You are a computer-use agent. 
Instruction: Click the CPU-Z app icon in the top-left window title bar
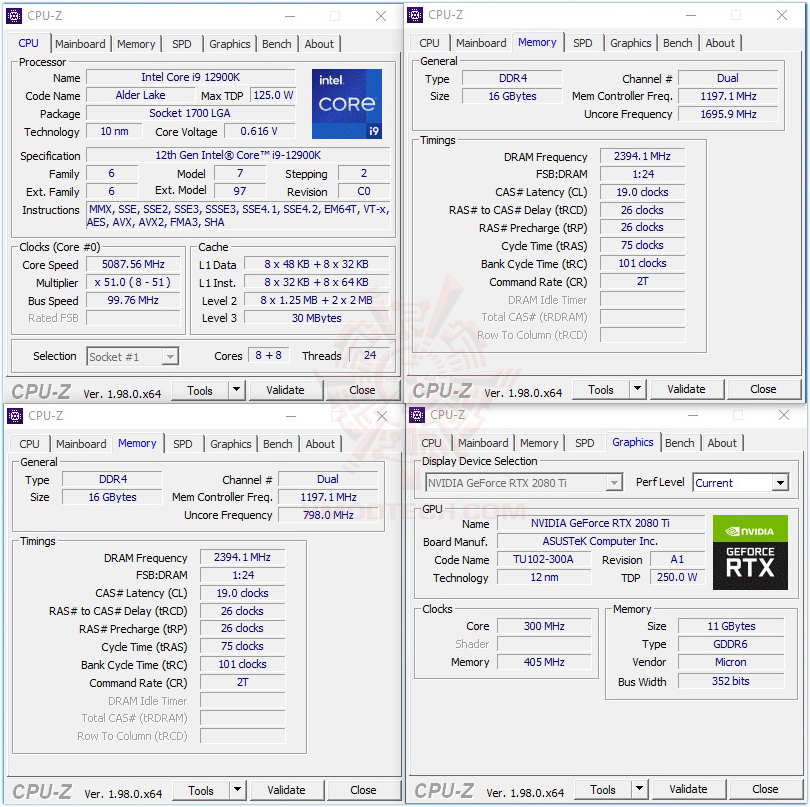14,16
